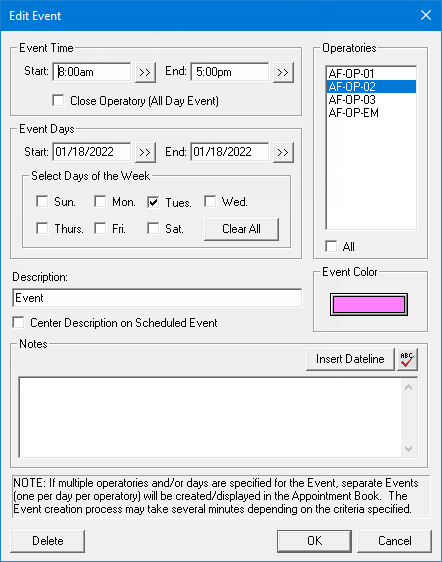Open Event Time end picker arrows
This screenshot has width=442, height=562.
click(283, 72)
